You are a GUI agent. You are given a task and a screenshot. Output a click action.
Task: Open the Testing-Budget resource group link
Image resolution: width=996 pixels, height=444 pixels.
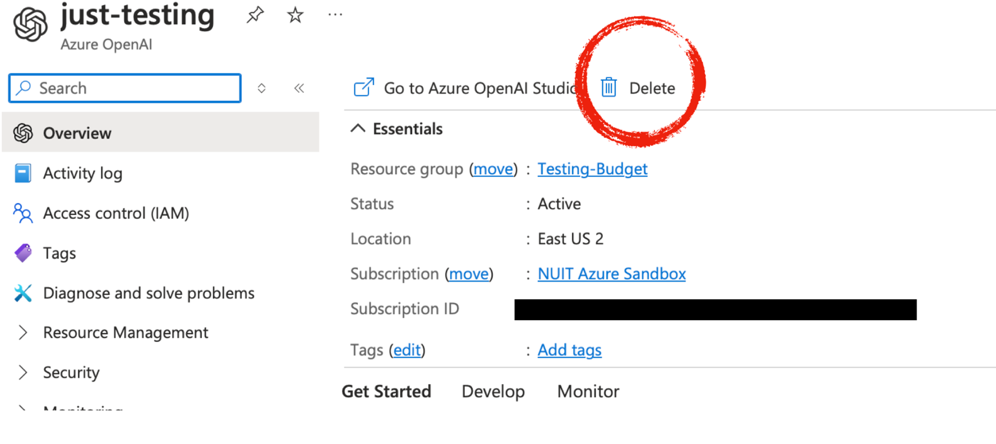coord(592,169)
